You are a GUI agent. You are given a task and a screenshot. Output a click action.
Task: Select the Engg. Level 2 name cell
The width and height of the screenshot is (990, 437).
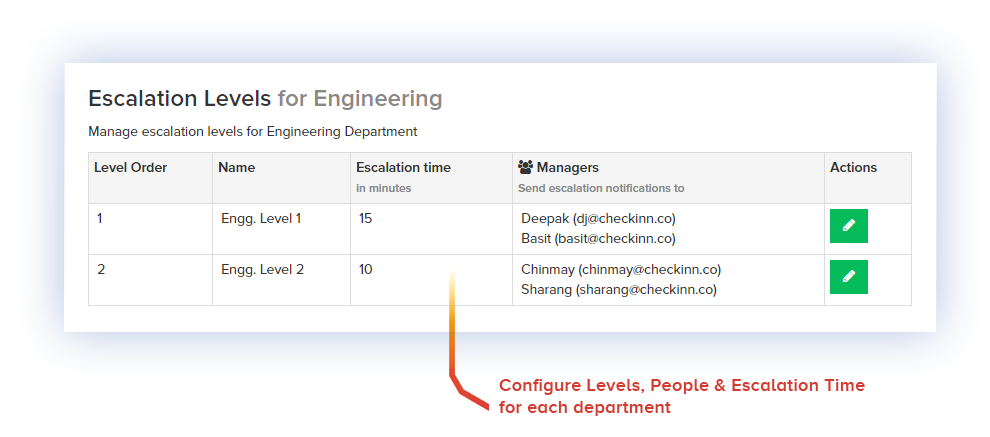(262, 269)
